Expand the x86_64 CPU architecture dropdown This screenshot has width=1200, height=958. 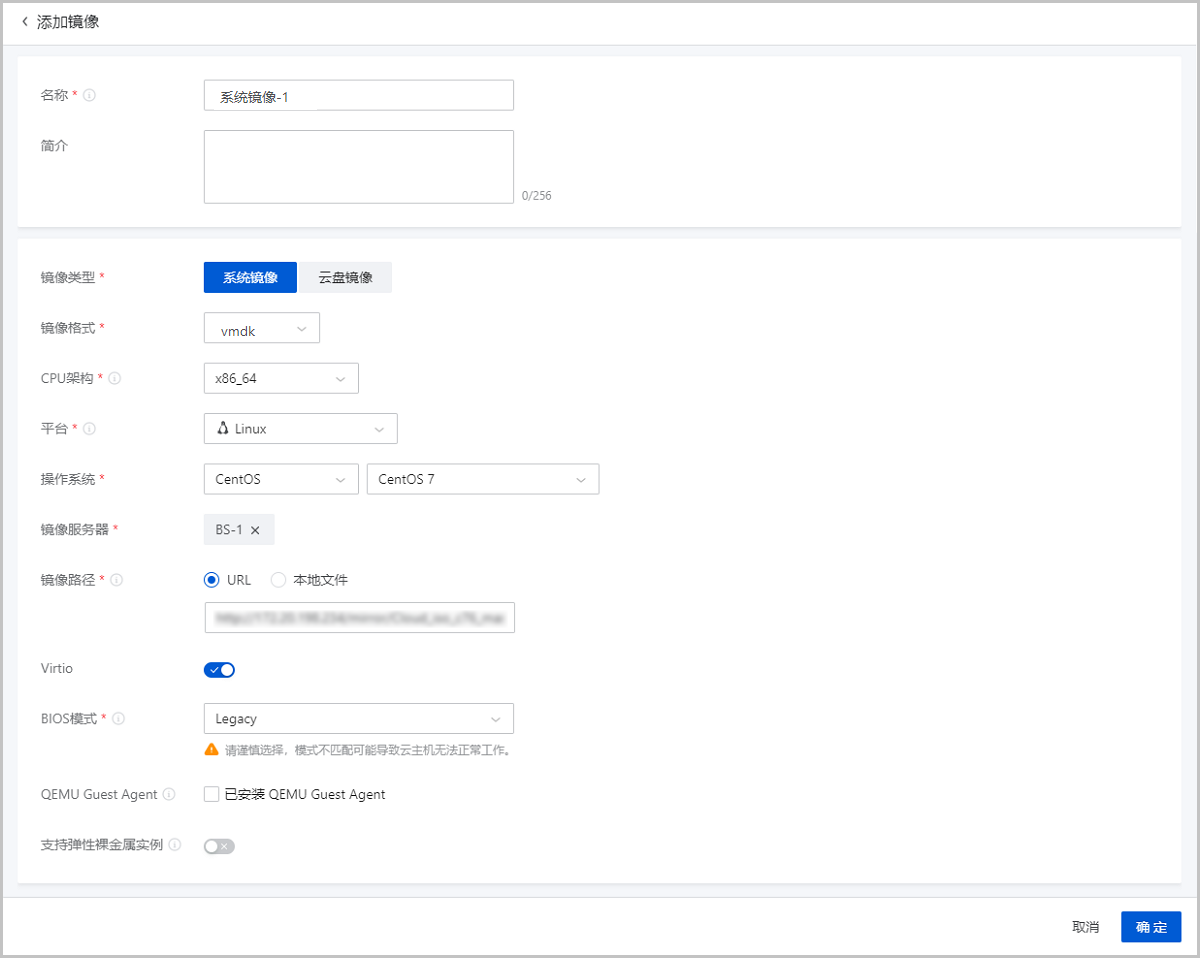click(x=280, y=378)
